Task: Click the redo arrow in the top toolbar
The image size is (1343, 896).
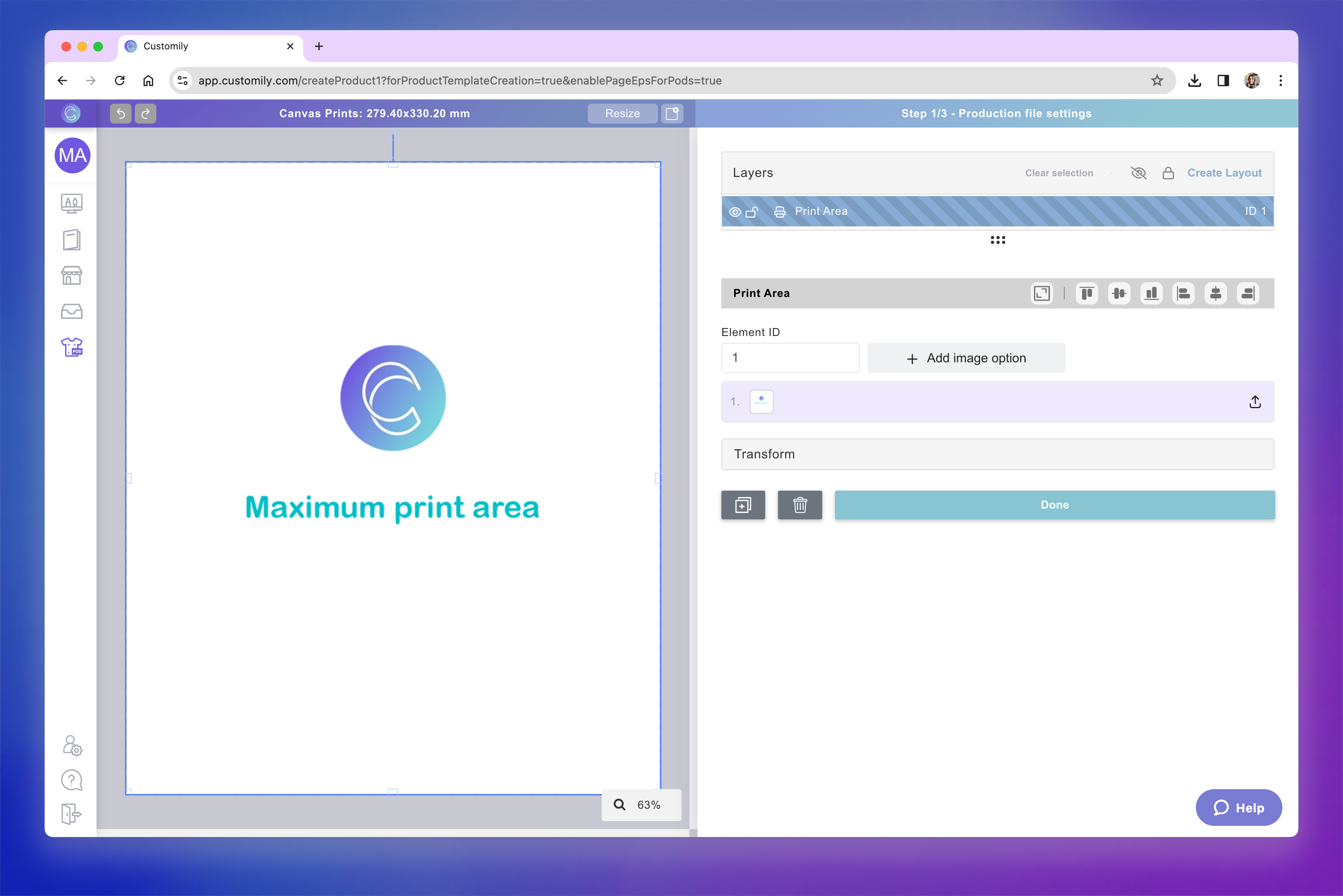Action: click(x=145, y=113)
